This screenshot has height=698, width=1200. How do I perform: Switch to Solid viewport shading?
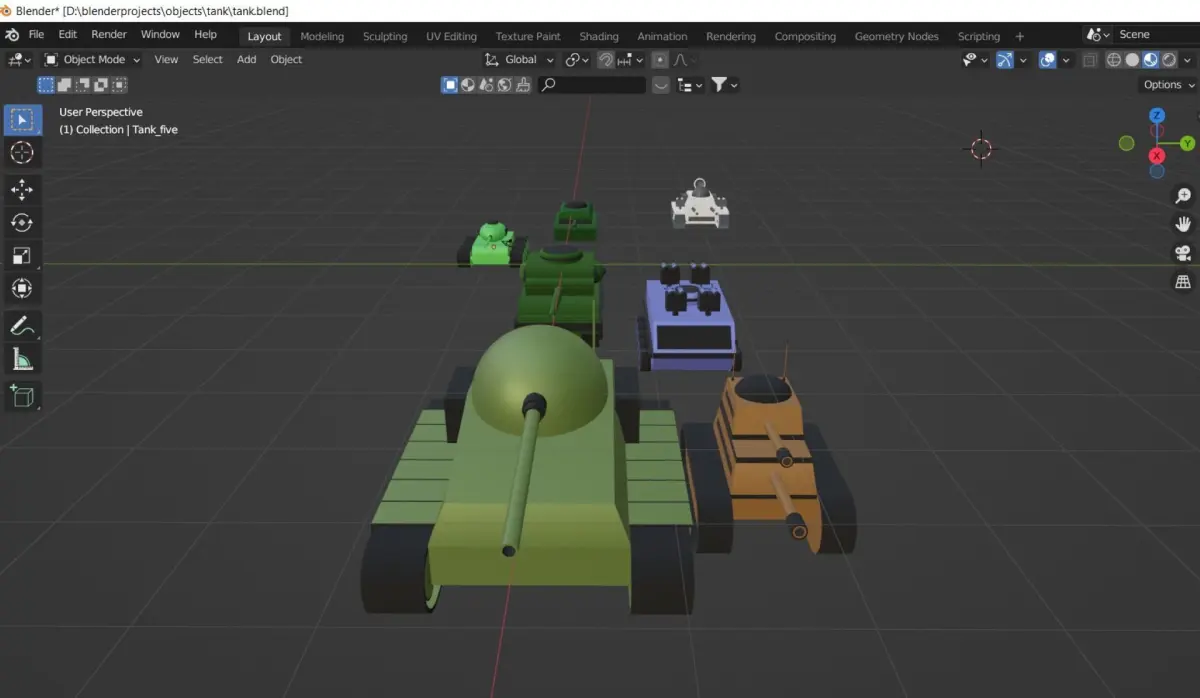(x=1132, y=60)
